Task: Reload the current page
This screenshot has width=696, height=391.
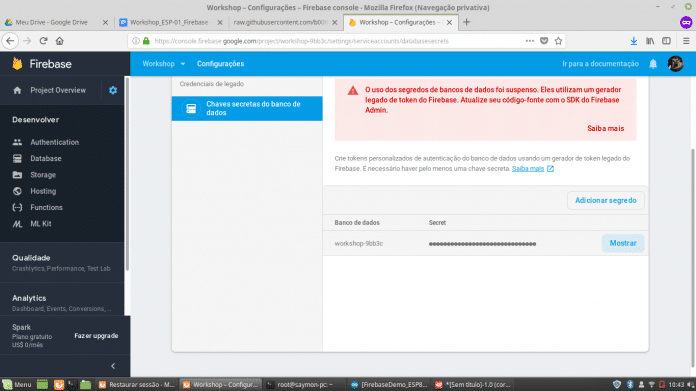Action: pyautogui.click(x=44, y=41)
